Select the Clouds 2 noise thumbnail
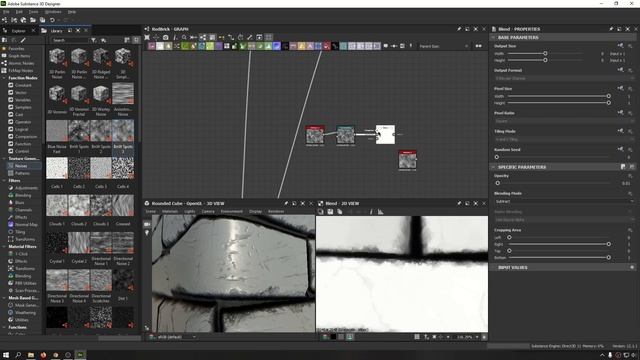Viewport: 640px width, 360px height. (79, 205)
